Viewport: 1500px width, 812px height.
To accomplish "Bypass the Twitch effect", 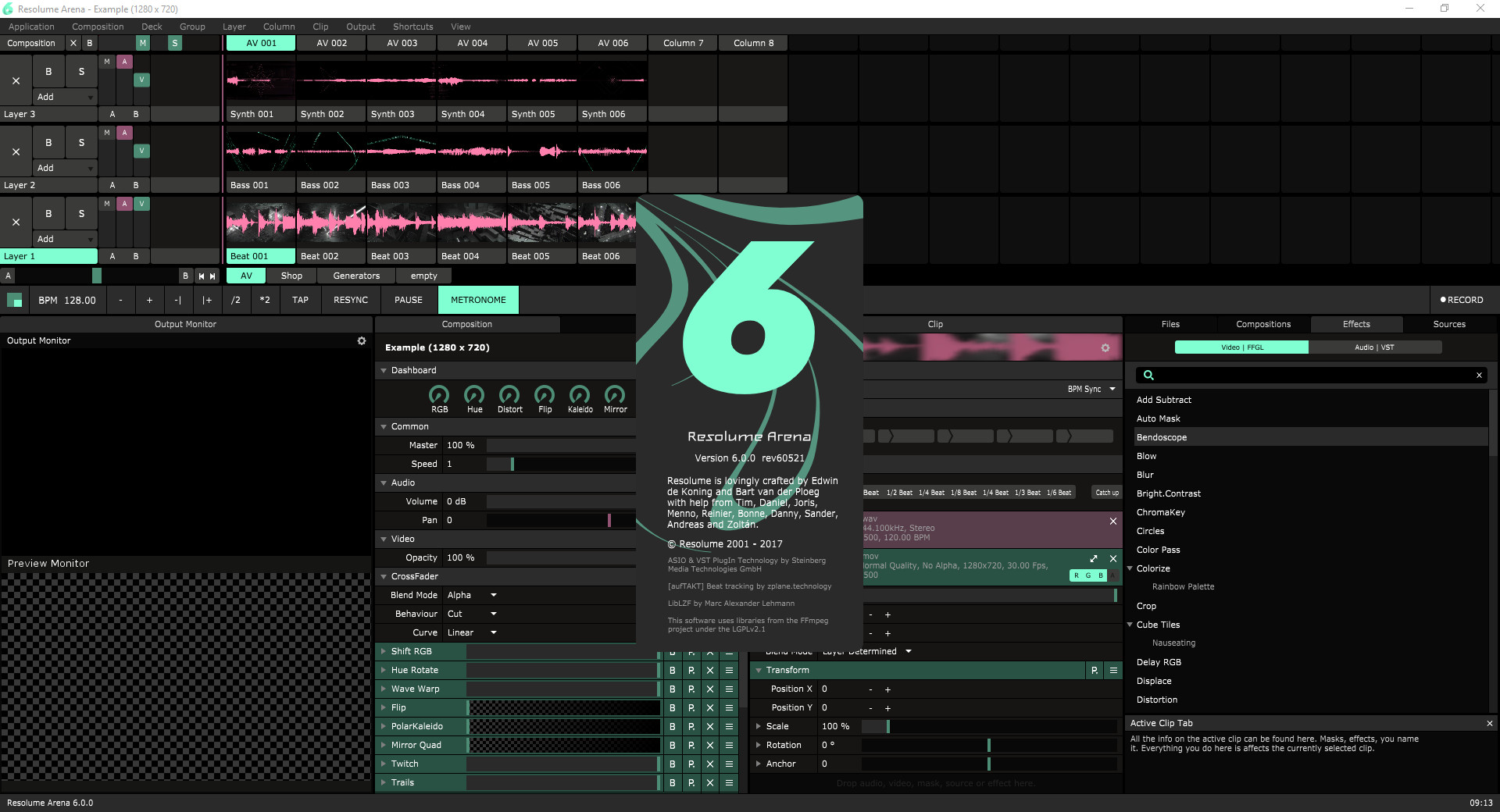I will pyautogui.click(x=673, y=764).
